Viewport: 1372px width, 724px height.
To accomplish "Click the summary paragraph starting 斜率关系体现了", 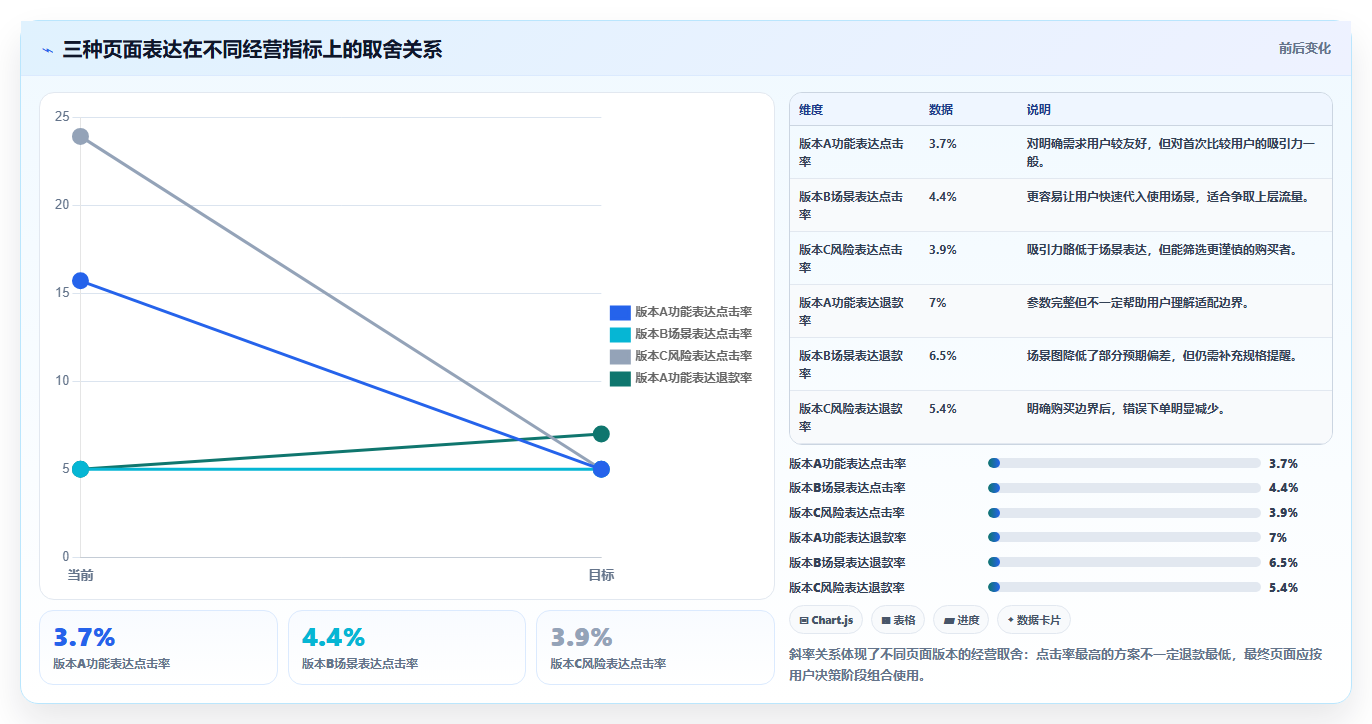I will coord(1056,665).
